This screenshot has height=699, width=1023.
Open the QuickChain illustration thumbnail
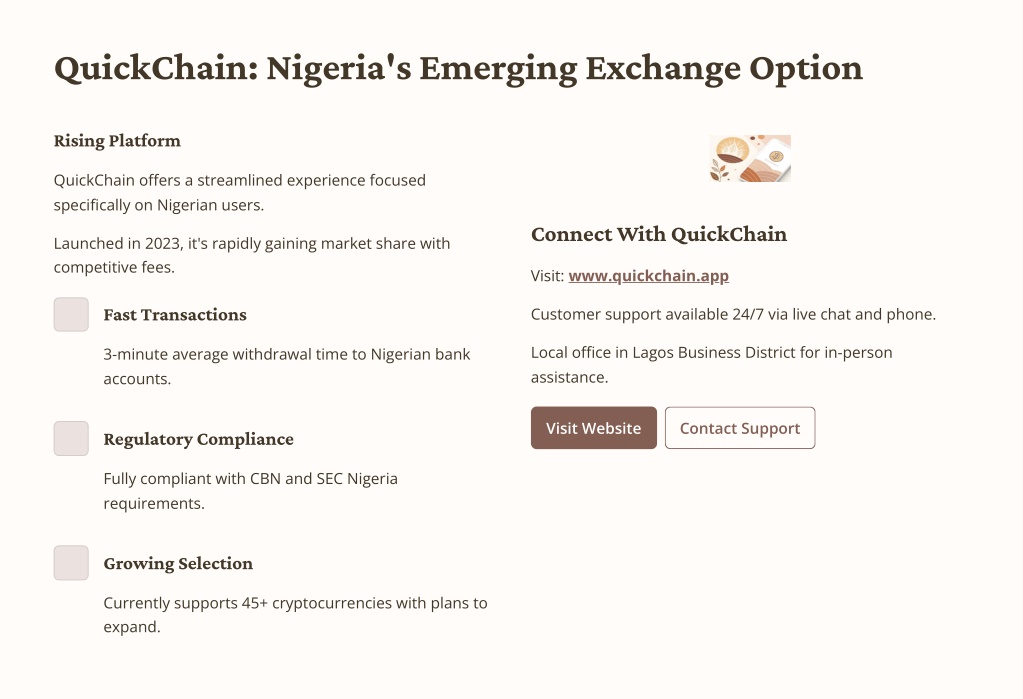click(750, 159)
